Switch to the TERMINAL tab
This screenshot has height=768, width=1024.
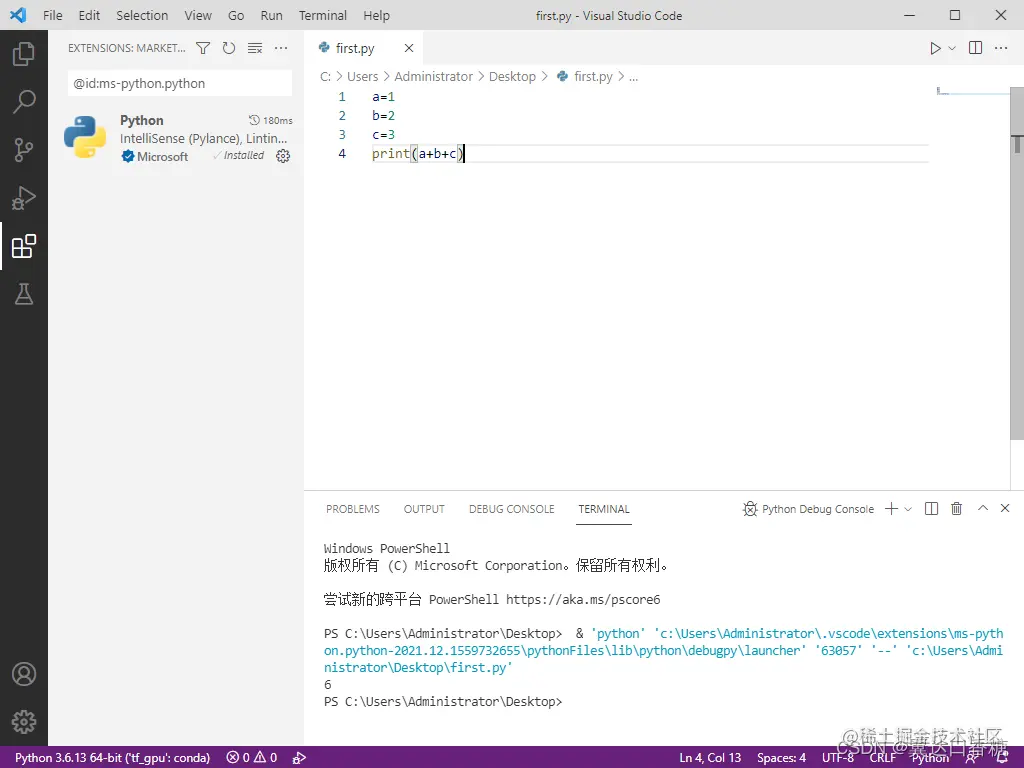(x=603, y=509)
